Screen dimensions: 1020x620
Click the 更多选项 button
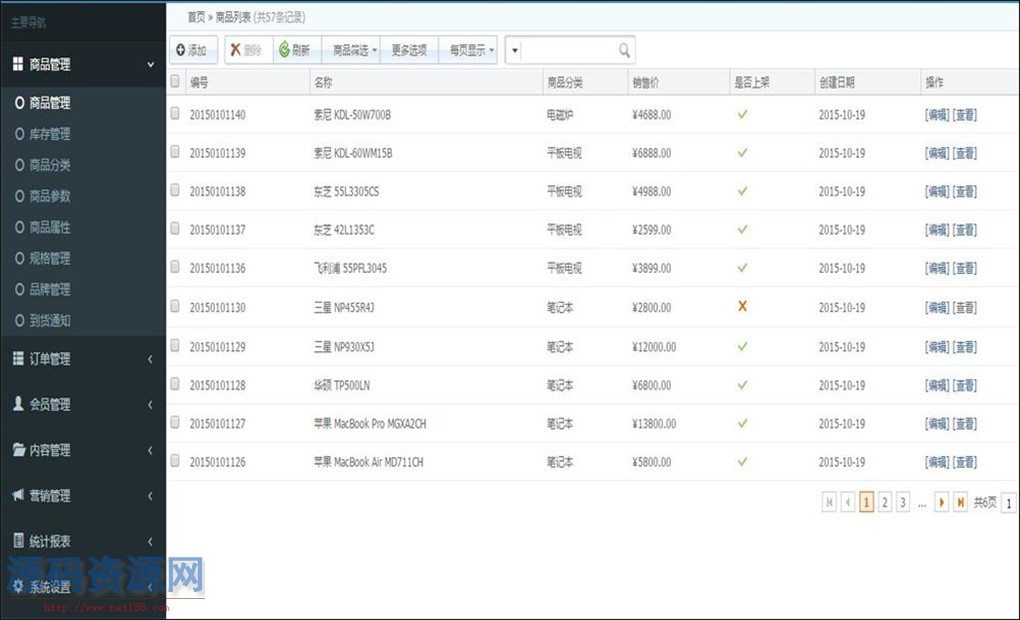pyautogui.click(x=409, y=50)
